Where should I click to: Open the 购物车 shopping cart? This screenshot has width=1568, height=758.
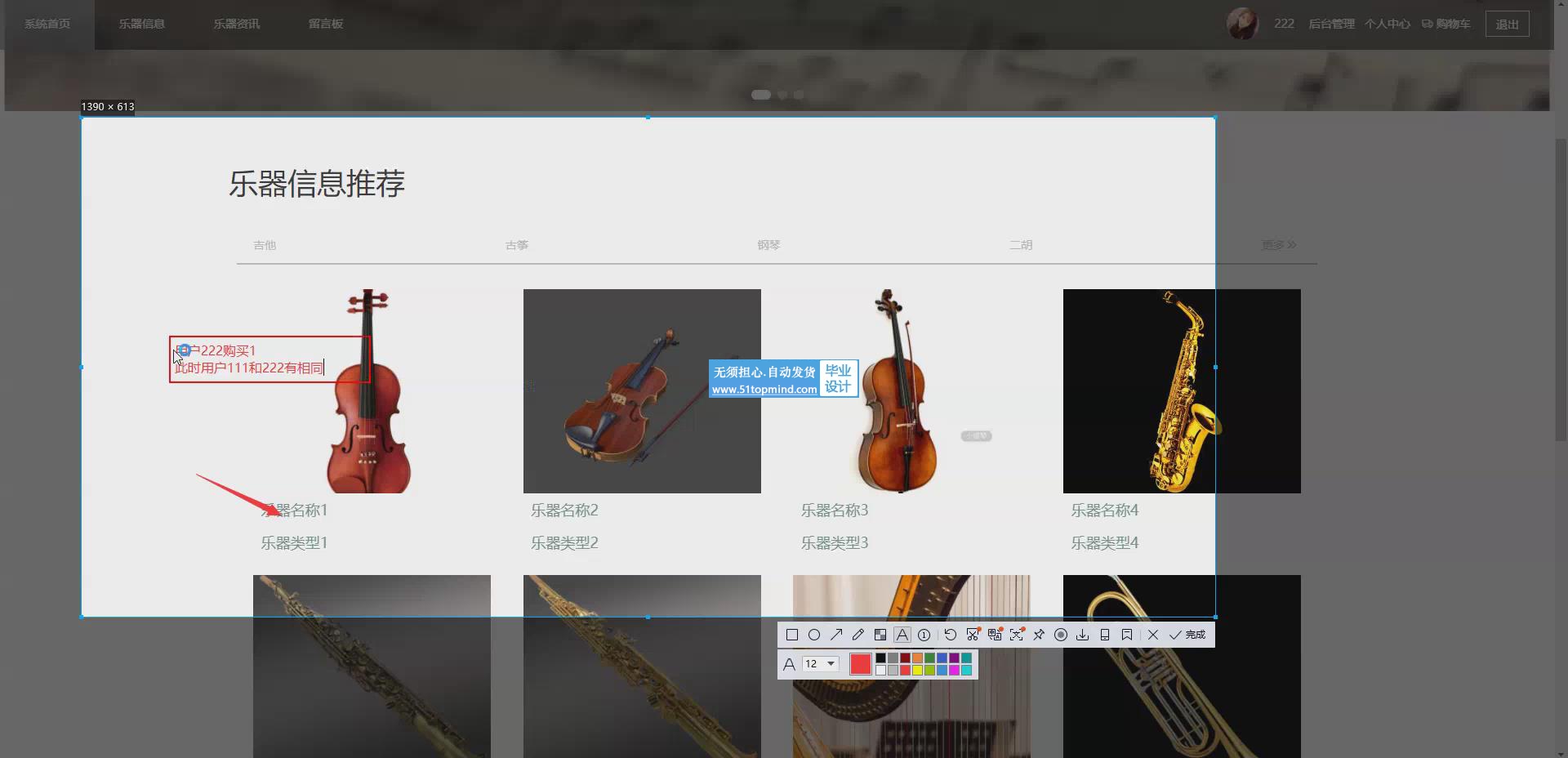(x=1445, y=24)
